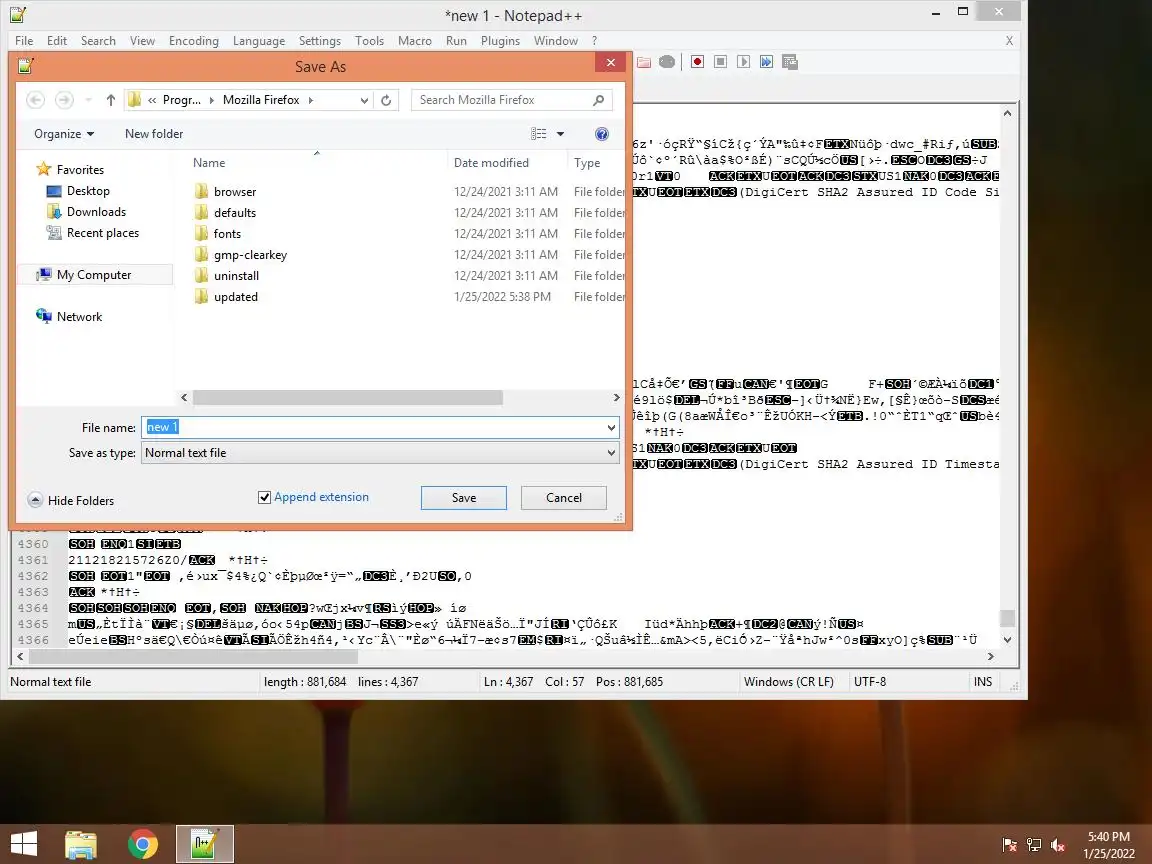The image size is (1152, 864).
Task: Open the Settings menu
Action: (320, 41)
